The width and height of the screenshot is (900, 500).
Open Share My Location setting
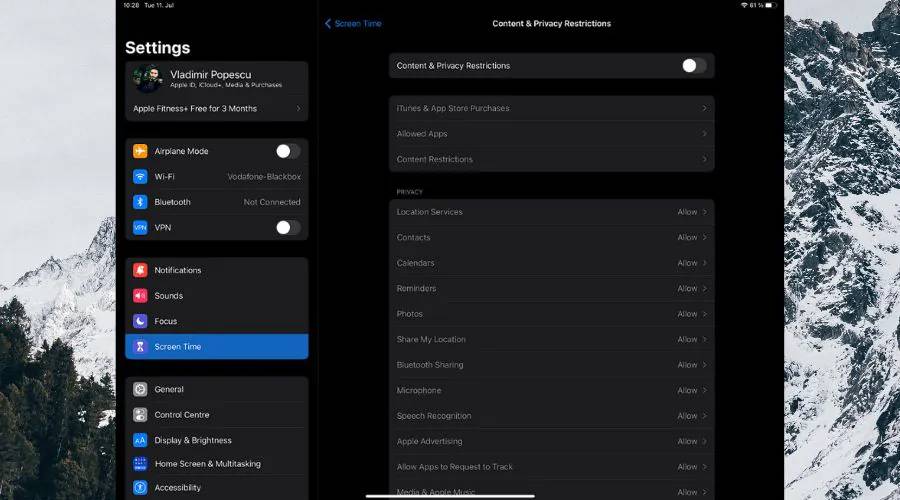[552, 339]
